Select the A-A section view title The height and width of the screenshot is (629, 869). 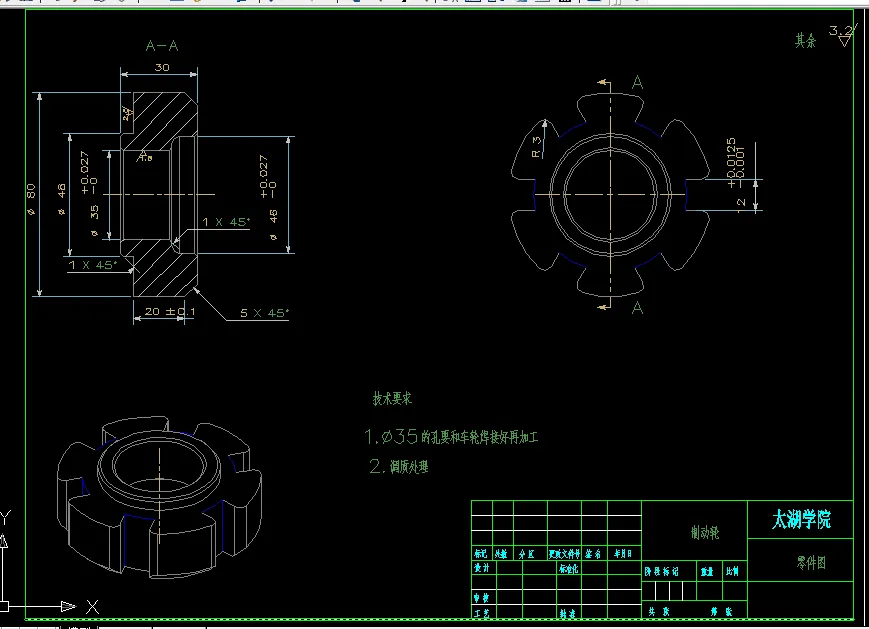click(162, 46)
